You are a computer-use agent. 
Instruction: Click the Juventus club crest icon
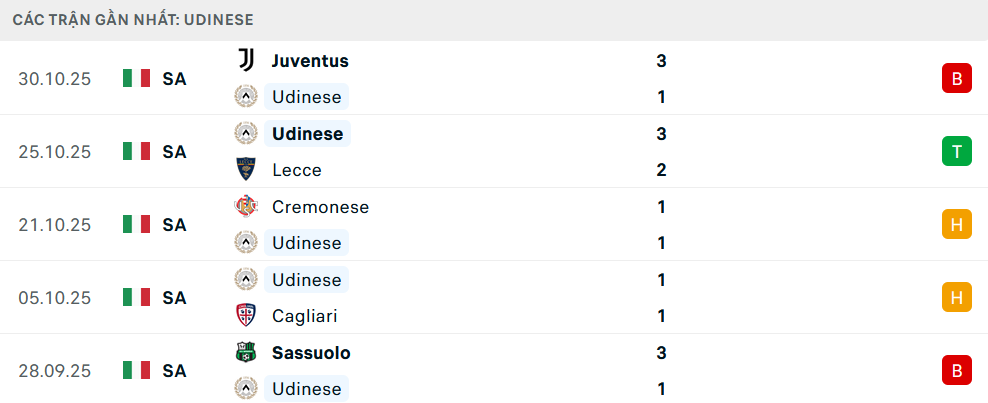pos(245,61)
